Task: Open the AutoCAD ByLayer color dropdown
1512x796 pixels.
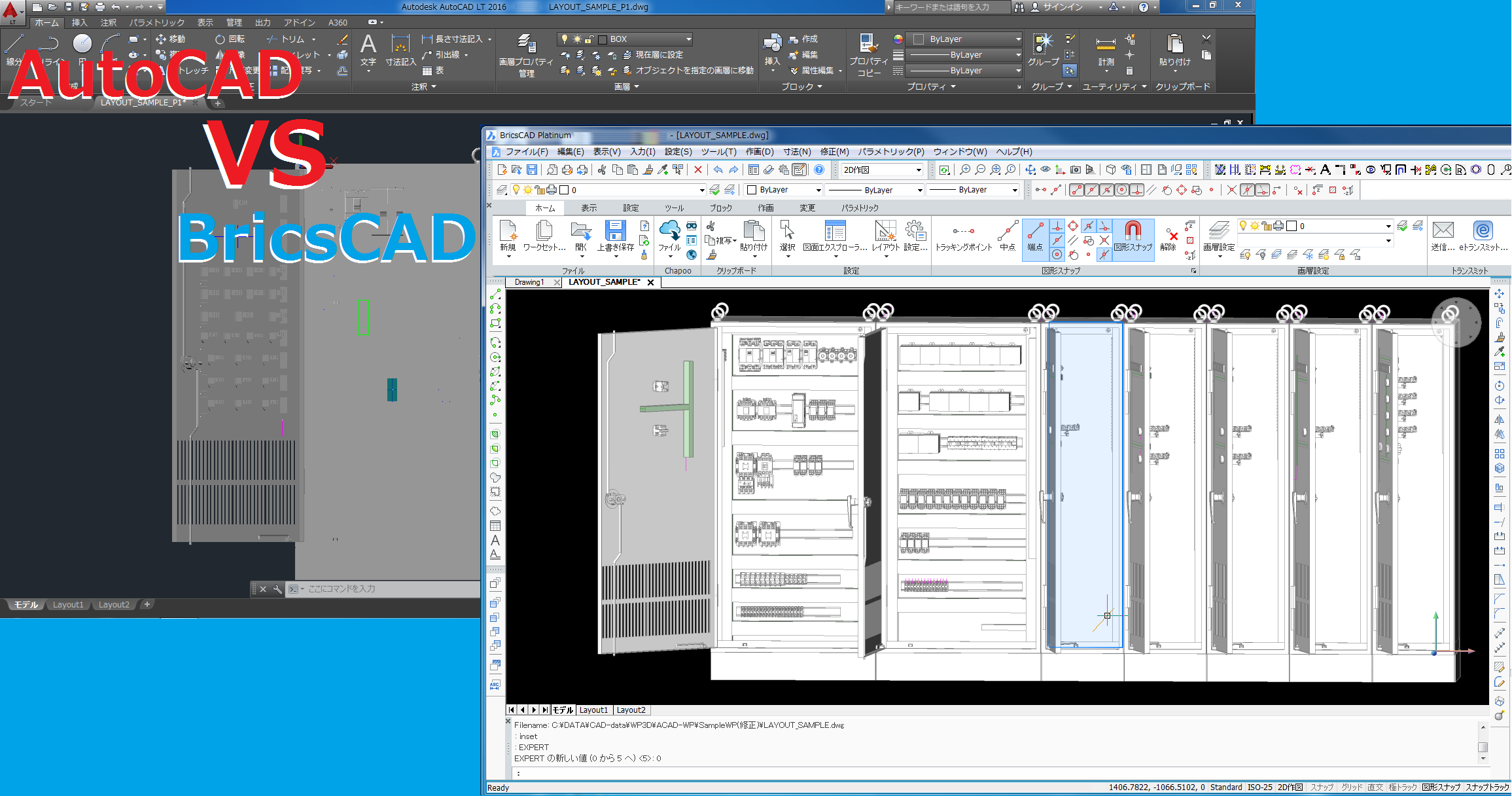Action: [1018, 39]
